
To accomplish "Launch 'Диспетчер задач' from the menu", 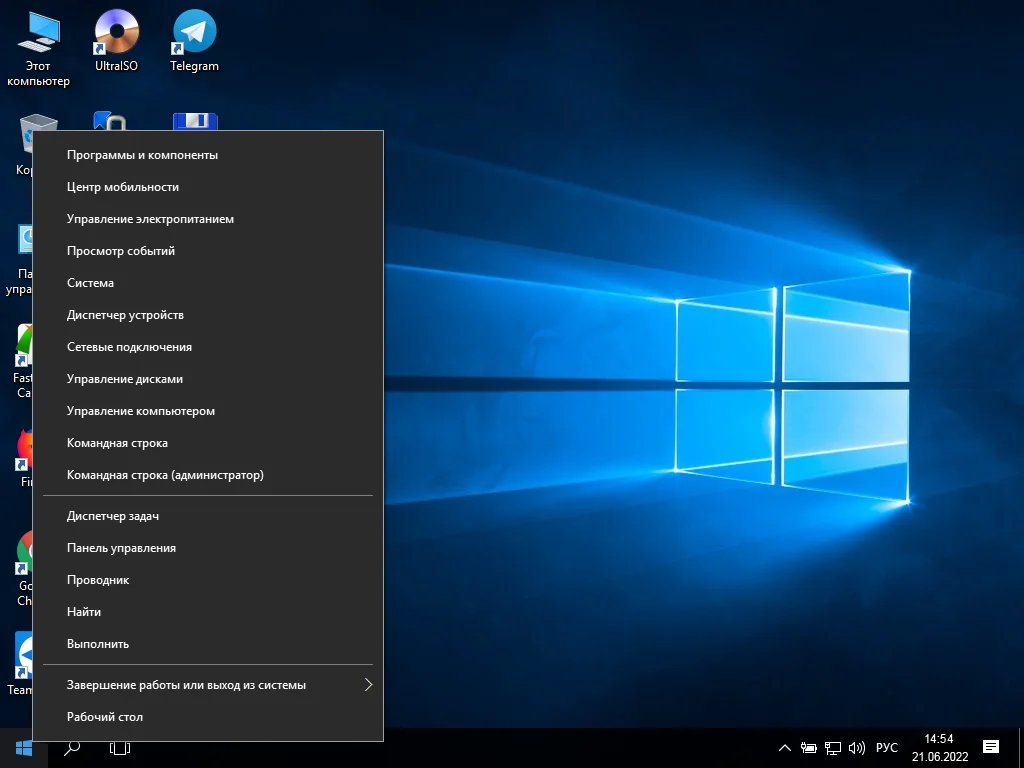I will click(x=113, y=516).
